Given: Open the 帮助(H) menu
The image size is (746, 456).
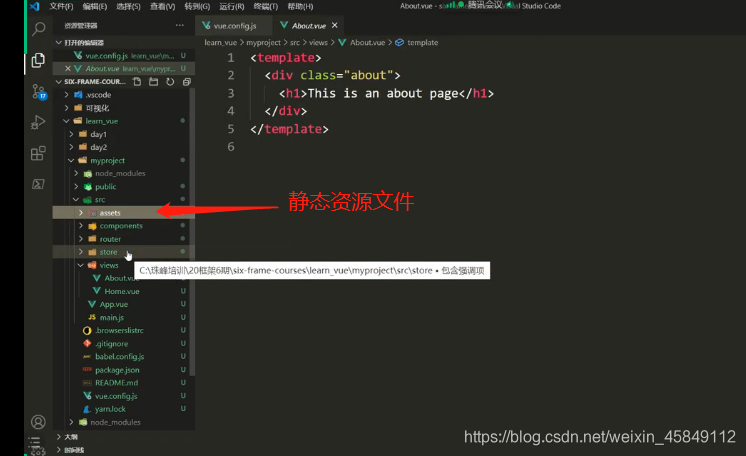Looking at the screenshot, I should [x=300, y=6].
